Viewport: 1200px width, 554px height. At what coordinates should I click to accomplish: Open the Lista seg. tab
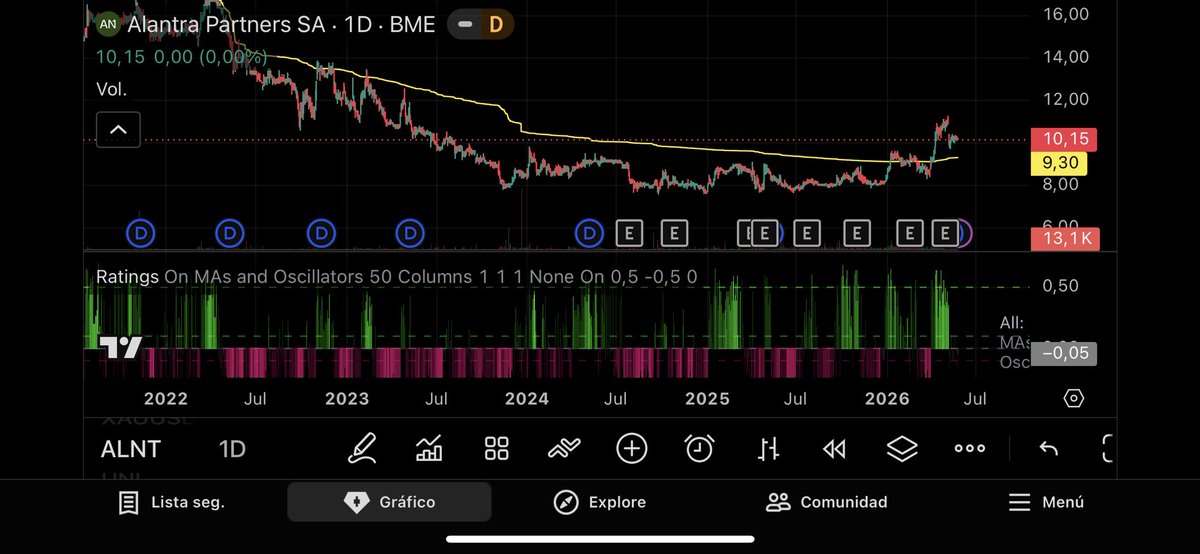171,502
